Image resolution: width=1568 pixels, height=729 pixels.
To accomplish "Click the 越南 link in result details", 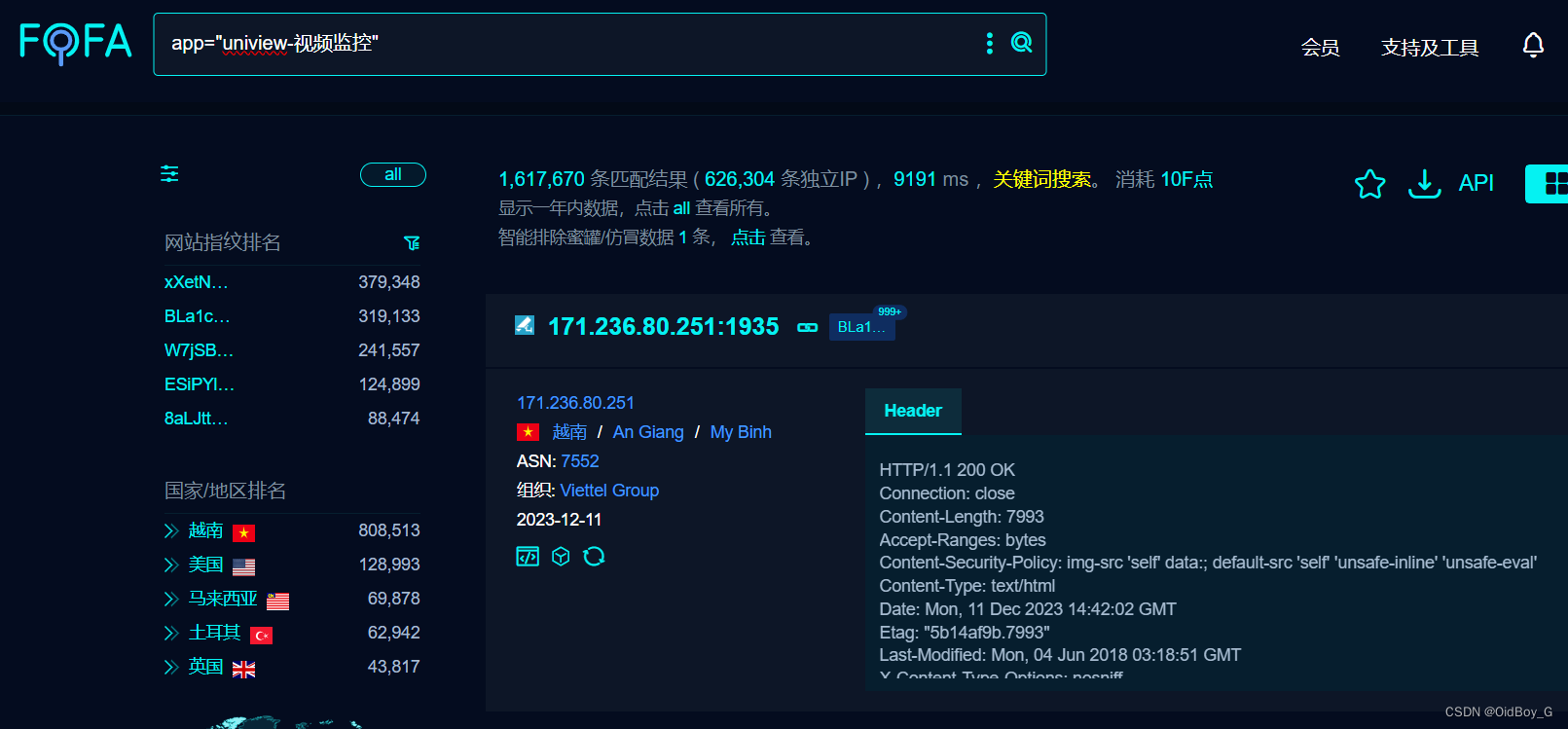I will [x=569, y=432].
